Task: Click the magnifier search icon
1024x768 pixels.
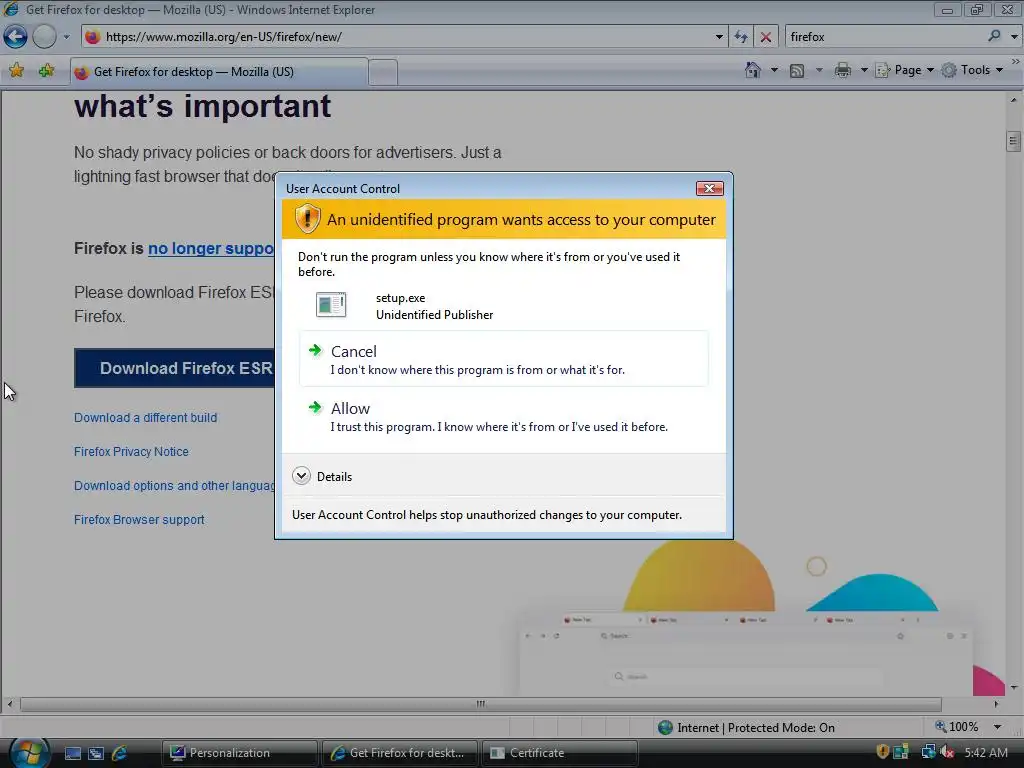Action: coord(994,36)
